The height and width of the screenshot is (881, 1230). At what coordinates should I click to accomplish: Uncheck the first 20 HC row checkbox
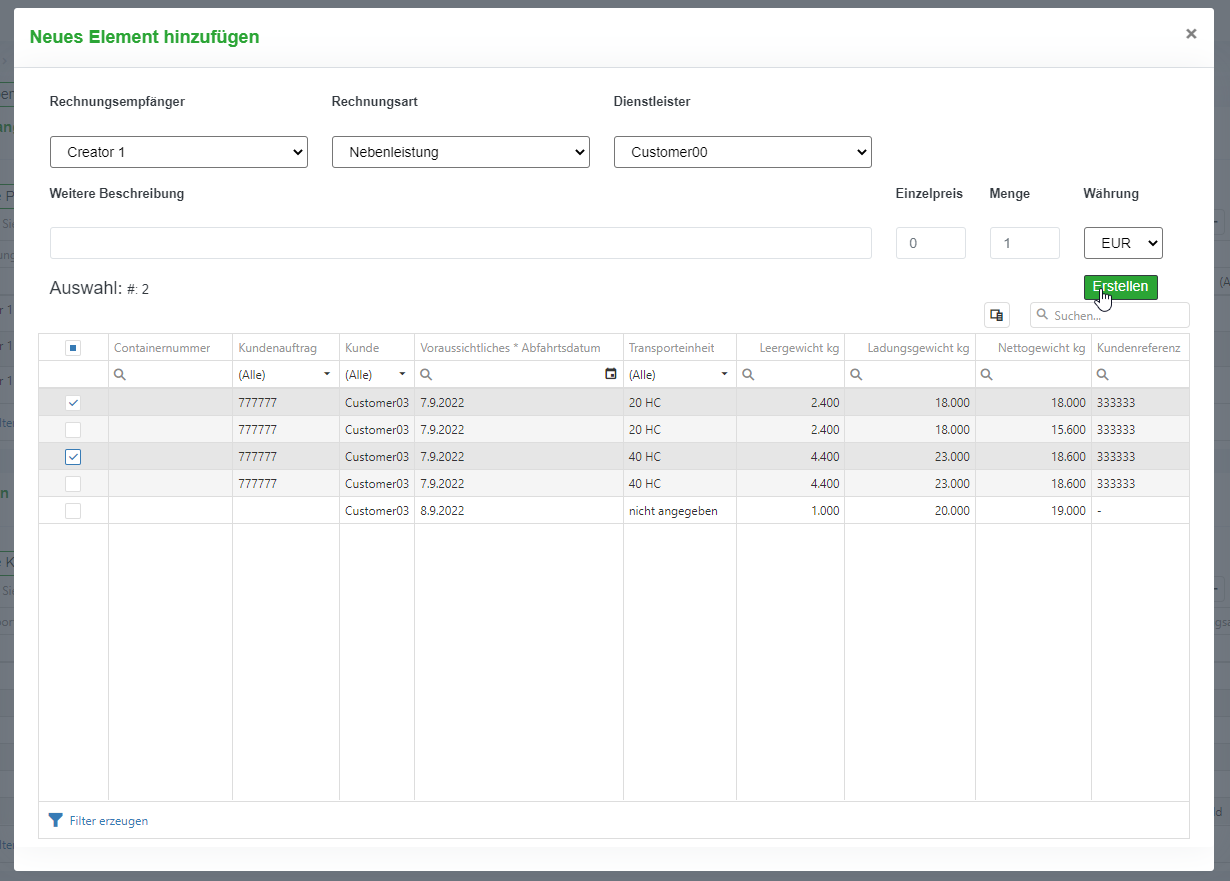pyautogui.click(x=73, y=403)
